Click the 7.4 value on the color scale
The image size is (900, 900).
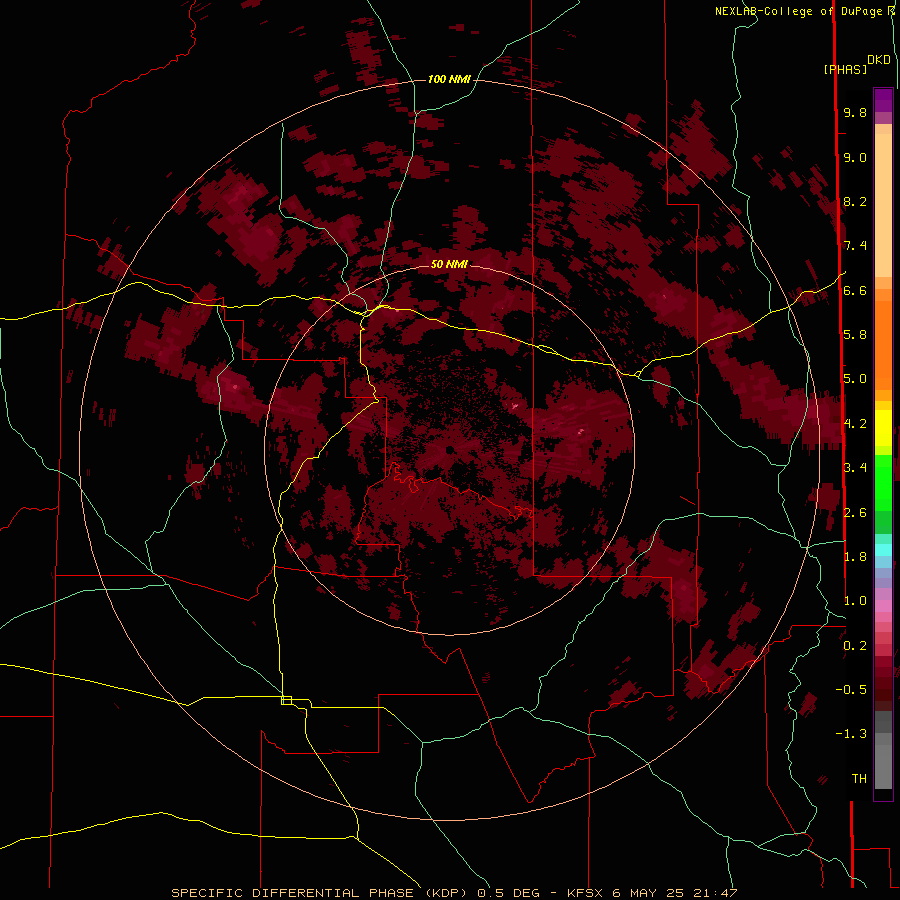855,246
